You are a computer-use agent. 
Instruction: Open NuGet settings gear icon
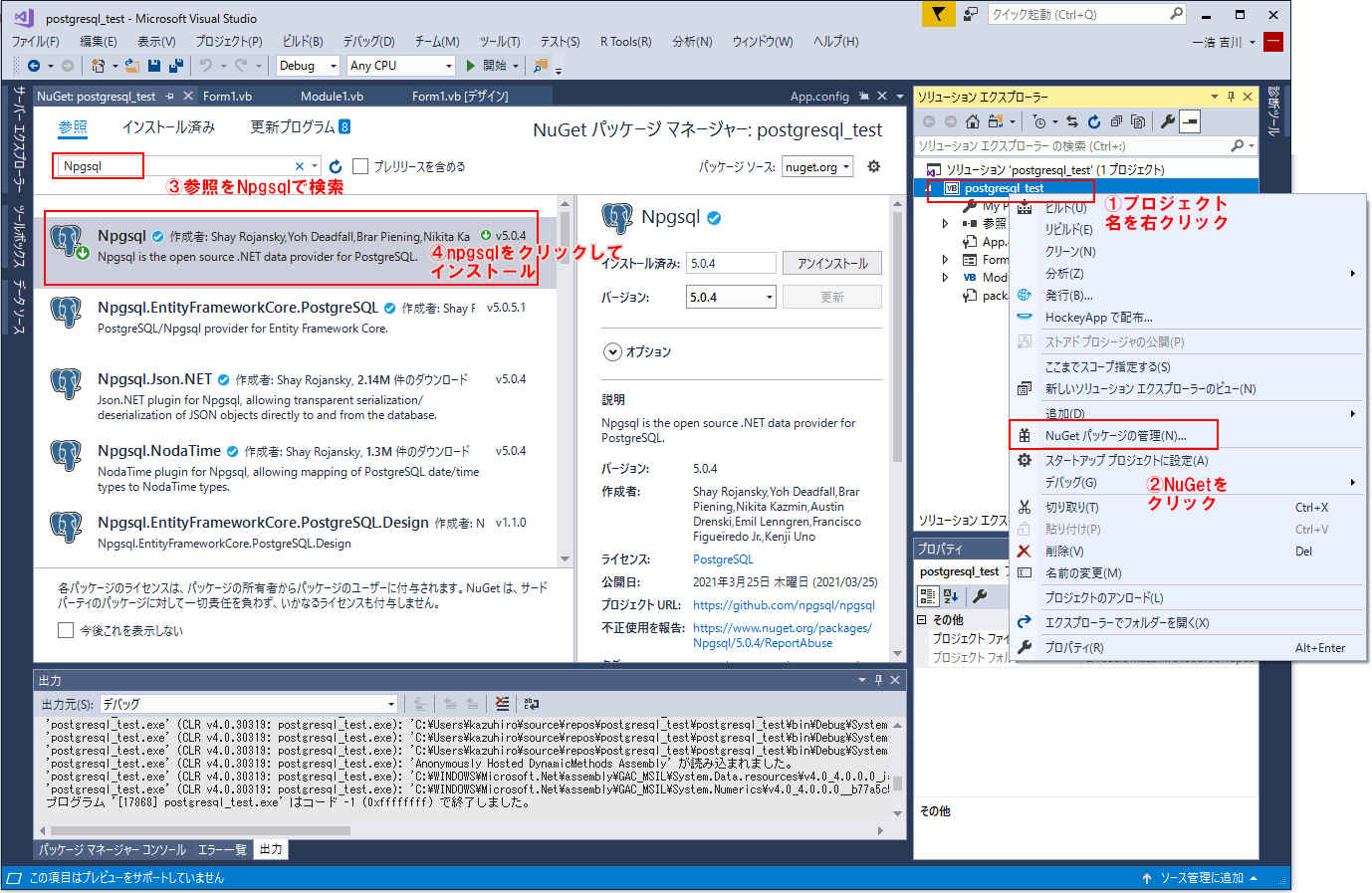click(873, 166)
